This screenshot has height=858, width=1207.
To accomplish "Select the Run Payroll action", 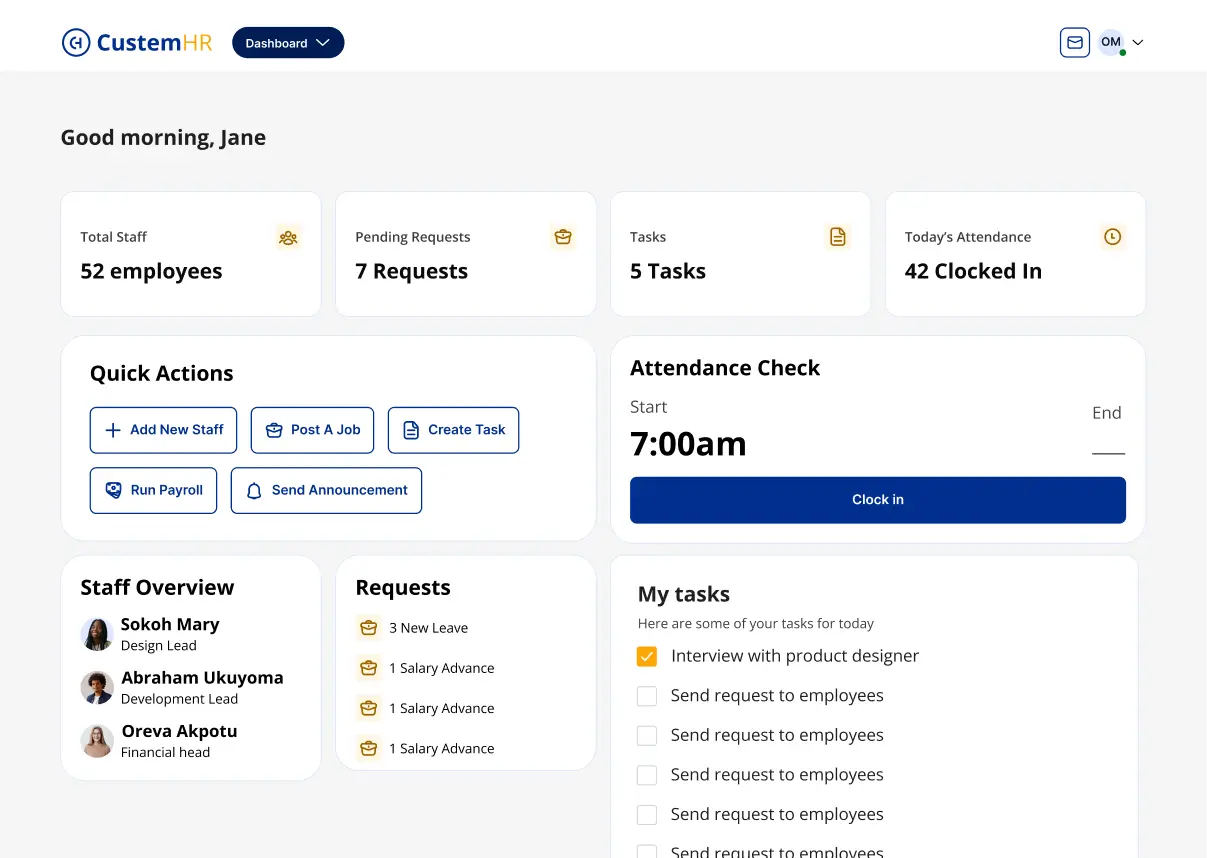I will 153,491.
